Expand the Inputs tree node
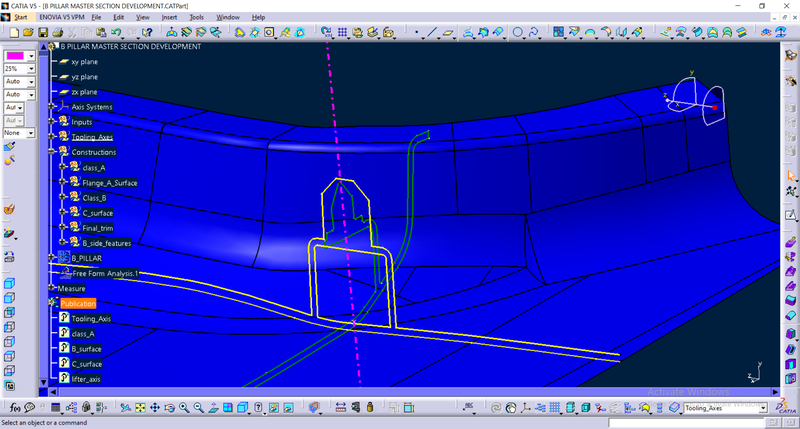Image resolution: width=800 pixels, height=429 pixels. coord(52,122)
